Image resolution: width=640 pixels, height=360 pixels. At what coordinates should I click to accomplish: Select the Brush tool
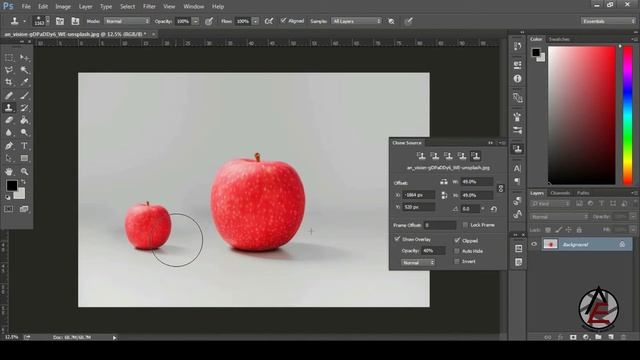pyautogui.click(x=24, y=96)
